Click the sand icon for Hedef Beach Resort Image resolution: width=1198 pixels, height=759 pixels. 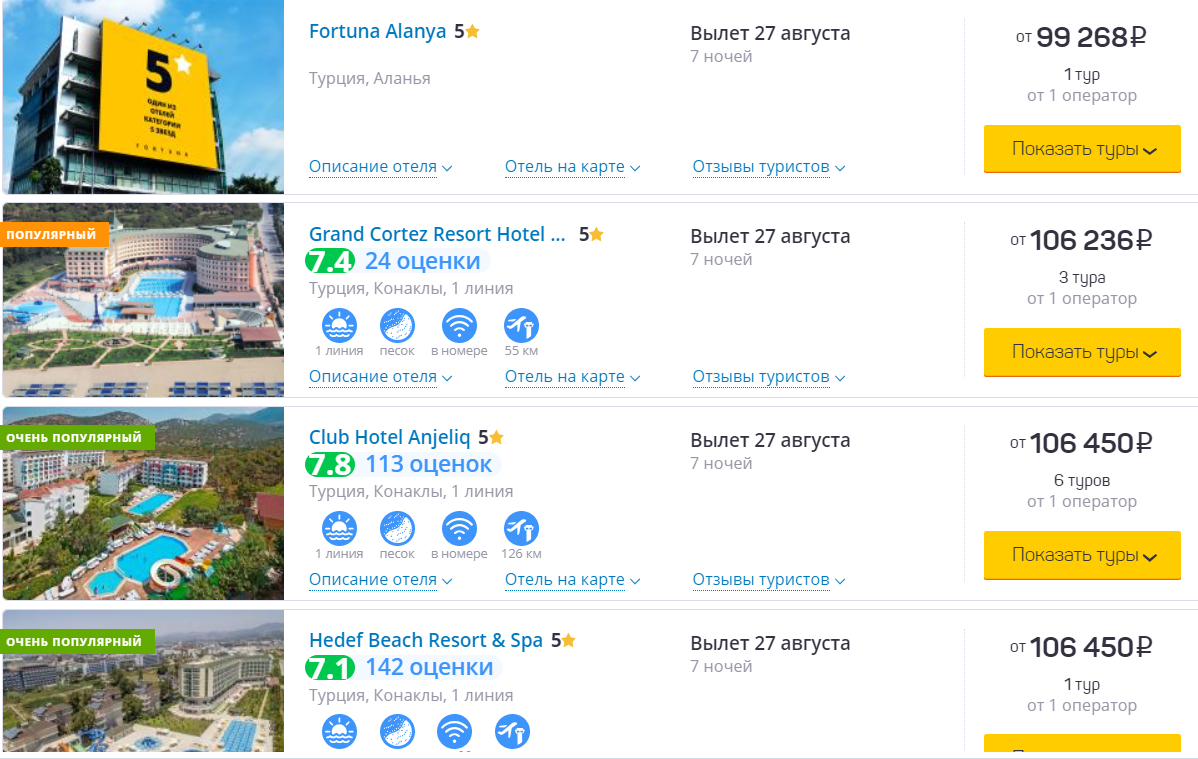pos(397,732)
